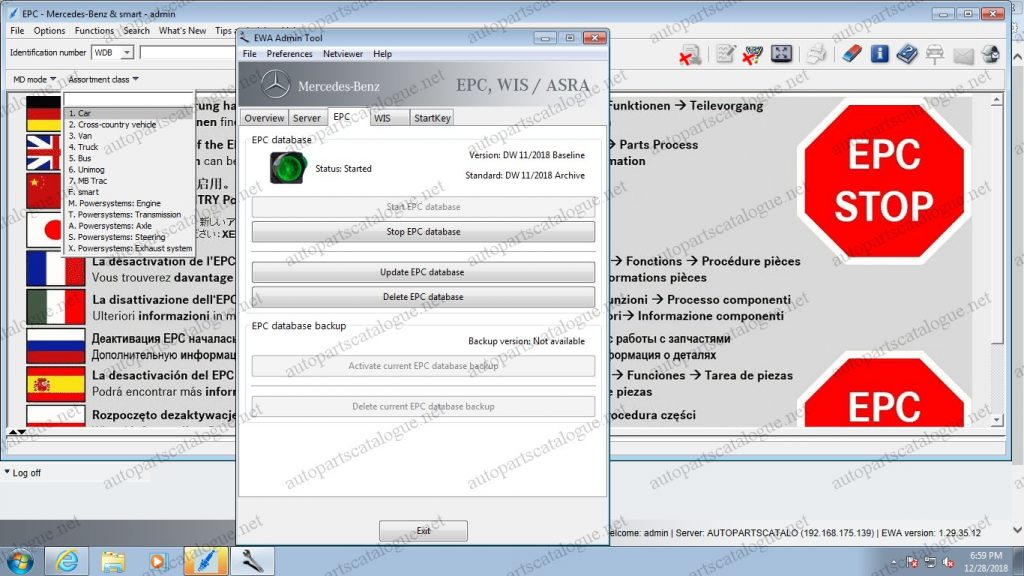This screenshot has width=1024, height=576.
Task: Switch to the WIS tab
Action: pos(390,118)
